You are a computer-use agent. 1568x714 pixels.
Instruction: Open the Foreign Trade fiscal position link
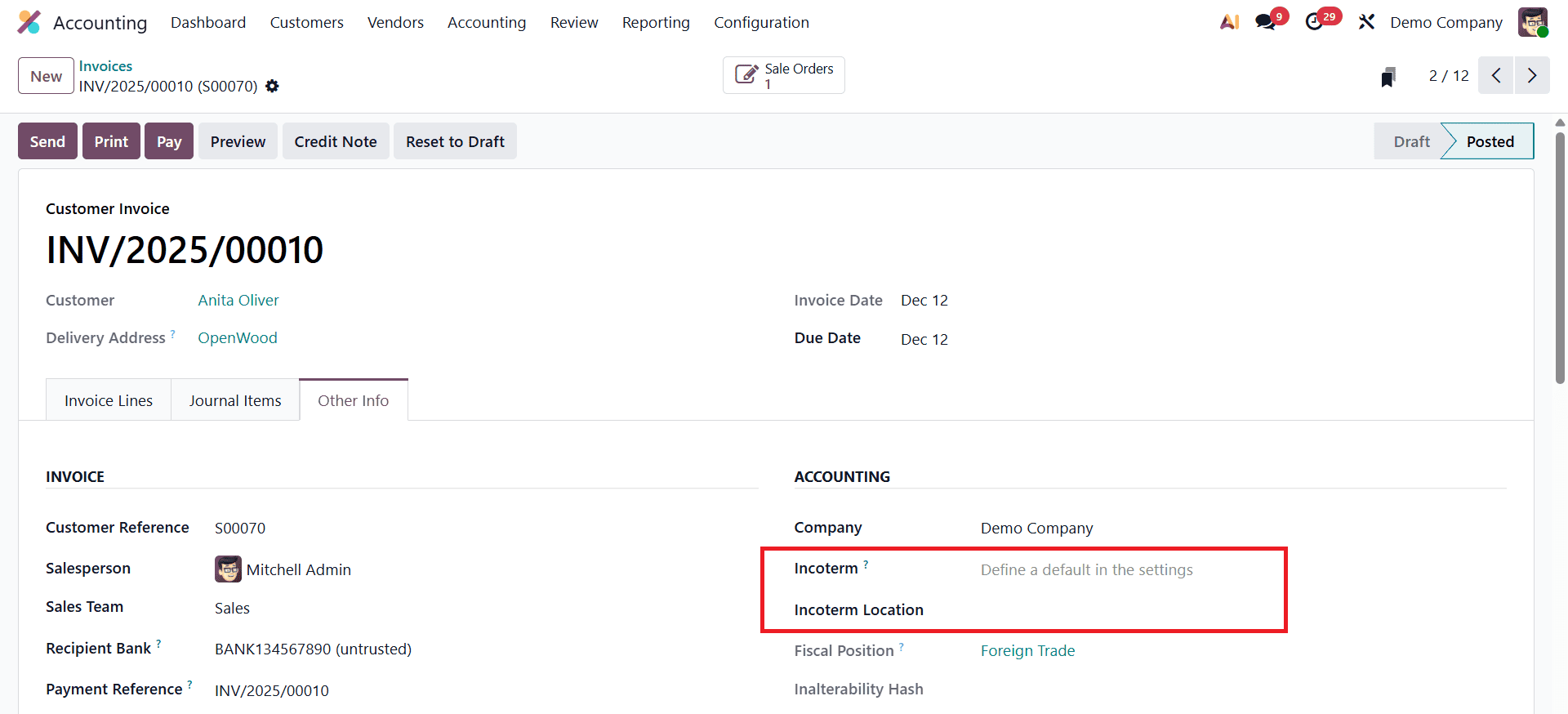[1027, 650]
